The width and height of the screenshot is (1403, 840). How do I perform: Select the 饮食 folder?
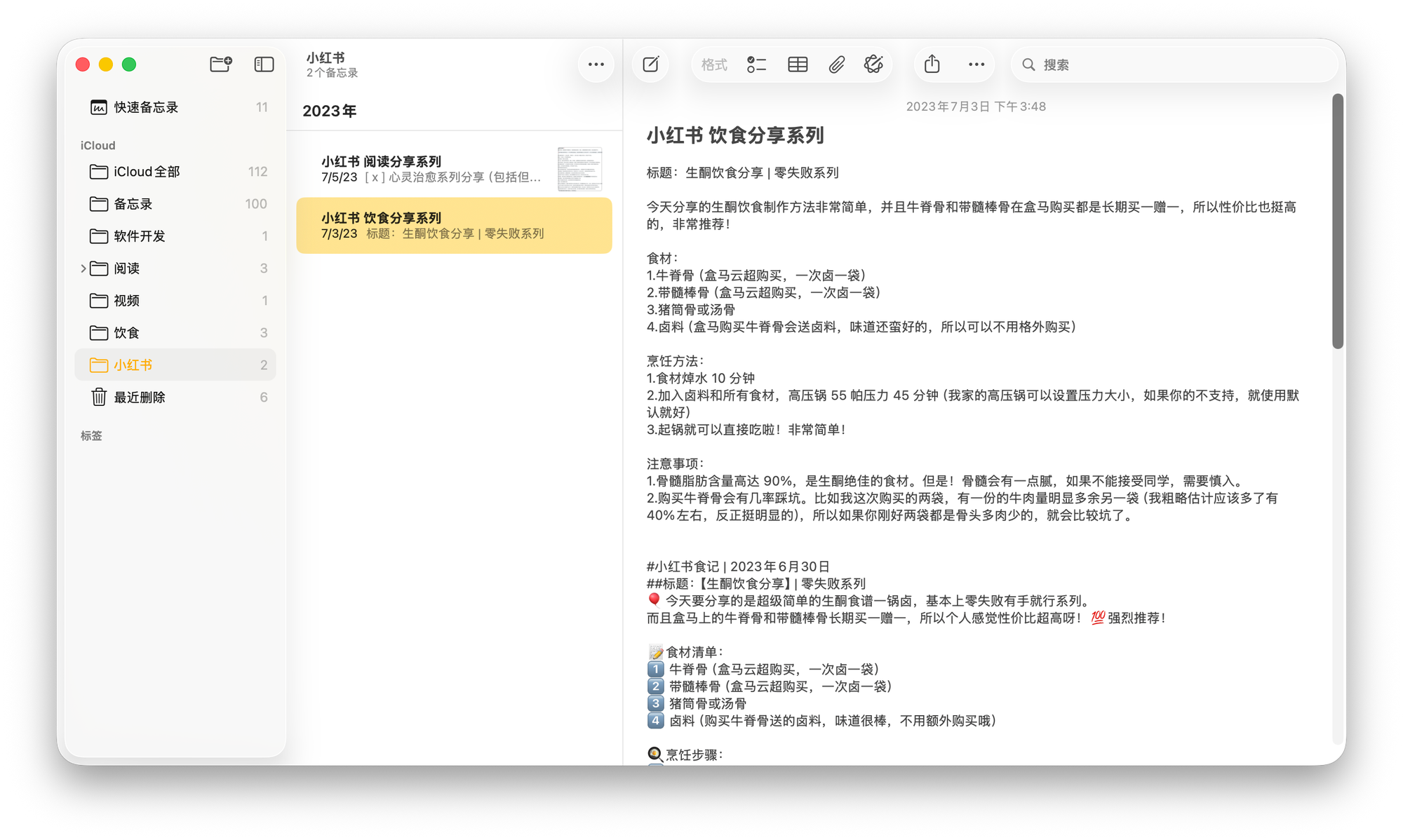click(x=127, y=333)
